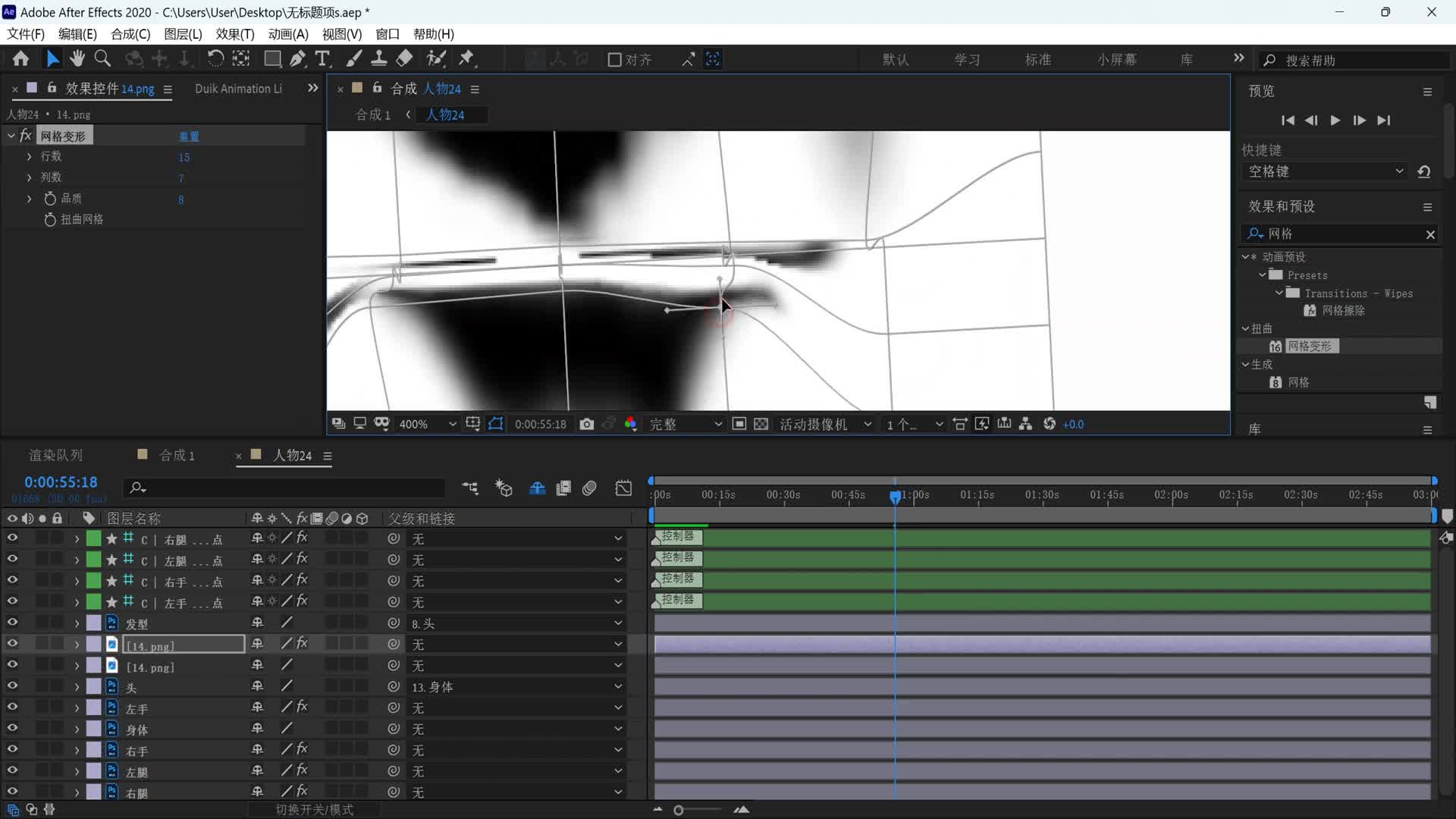
Task: Click 切换开关/模式 button
Action: click(314, 809)
